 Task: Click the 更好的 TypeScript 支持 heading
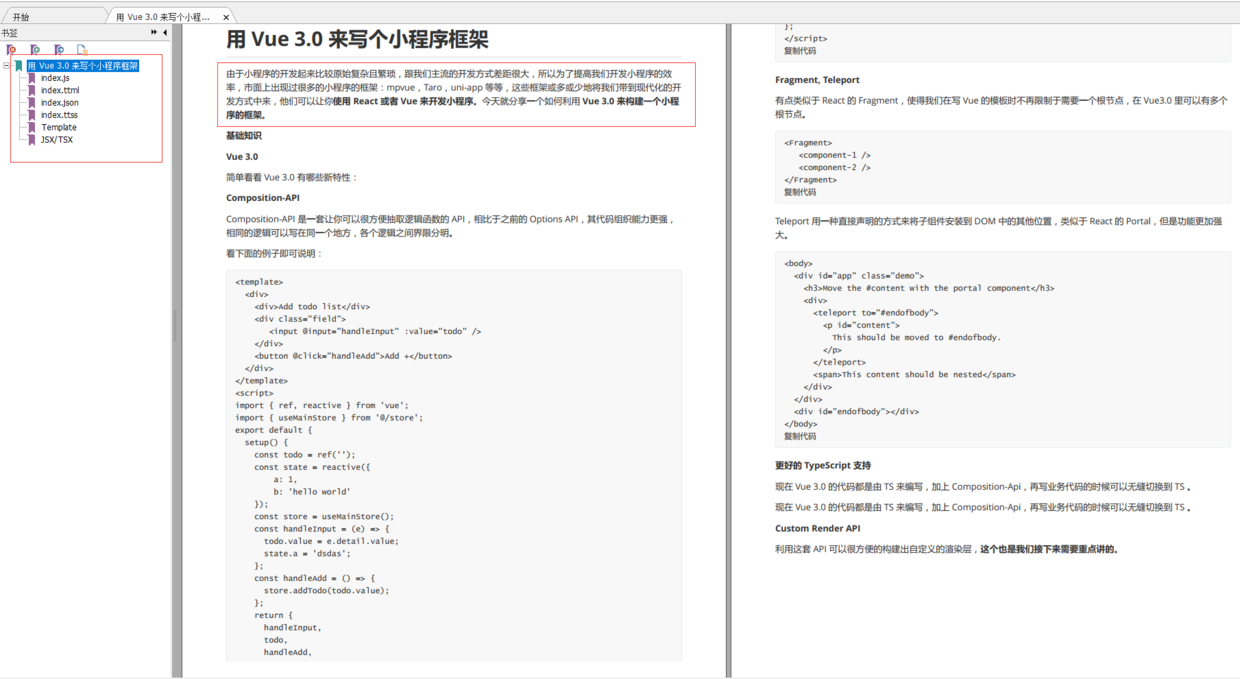[823, 466]
